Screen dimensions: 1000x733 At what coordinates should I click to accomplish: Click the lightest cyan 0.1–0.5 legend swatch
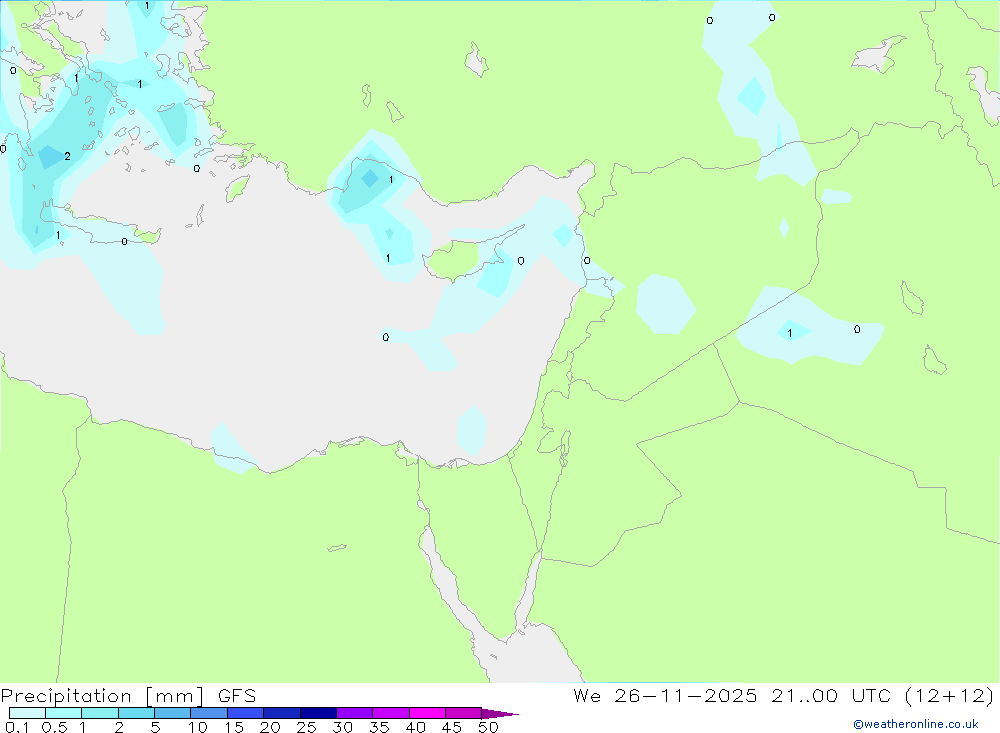pos(27,713)
